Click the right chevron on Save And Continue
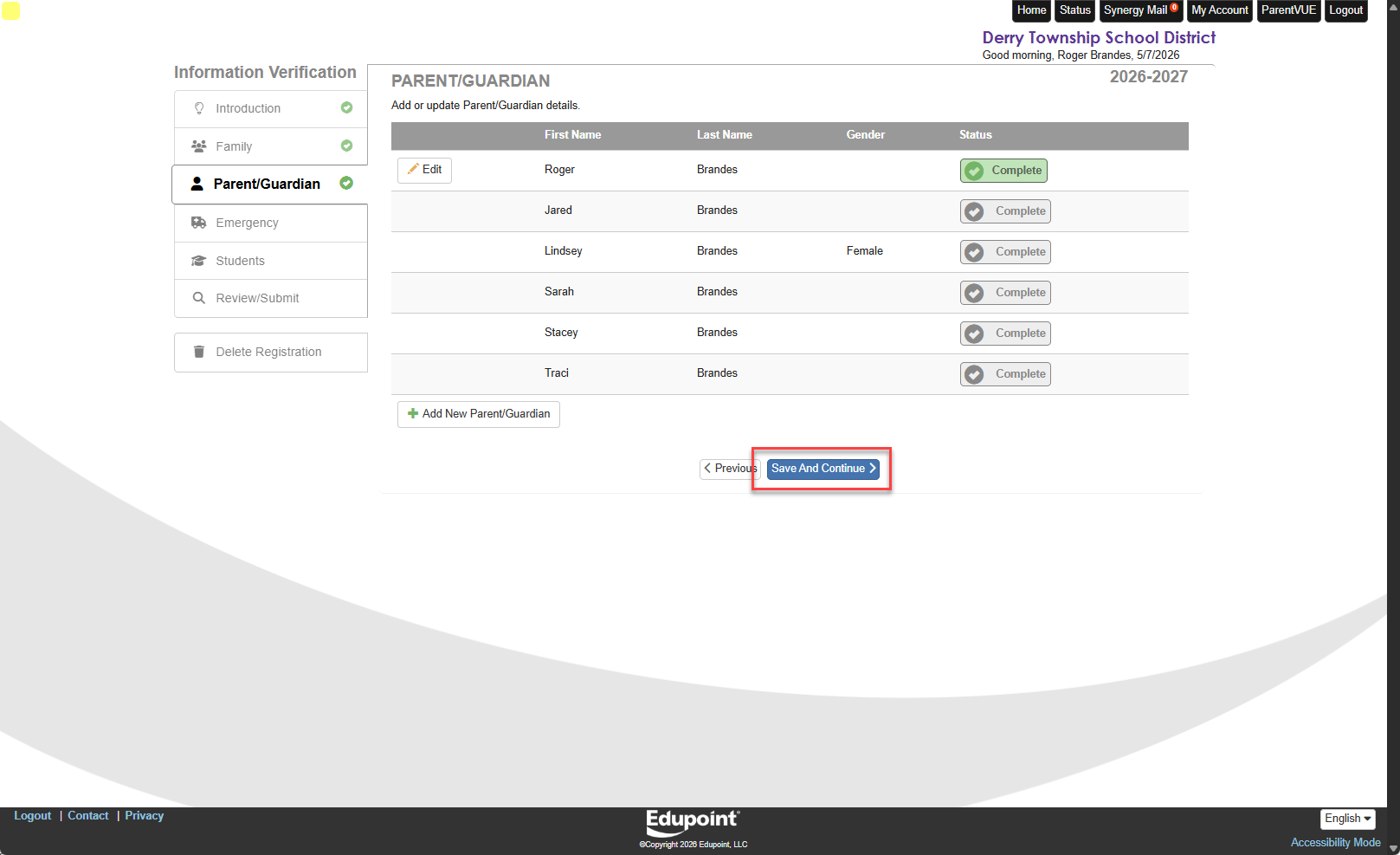 tap(873, 468)
